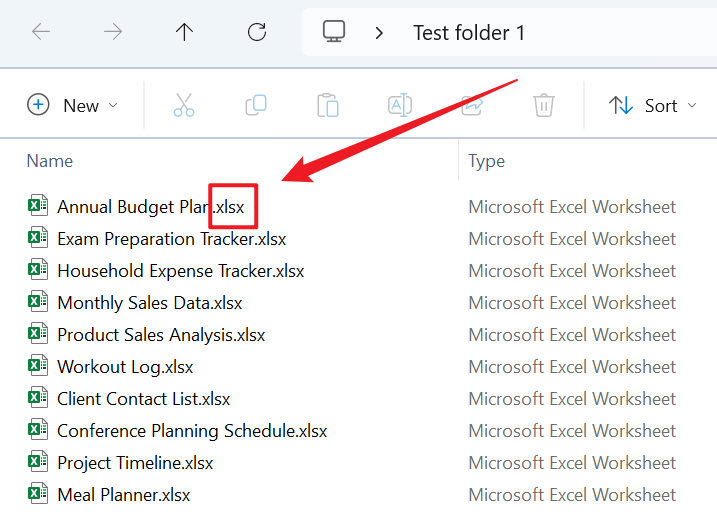Click the Forward navigation arrow
Viewport: 717px width, 527px height.
pos(113,32)
